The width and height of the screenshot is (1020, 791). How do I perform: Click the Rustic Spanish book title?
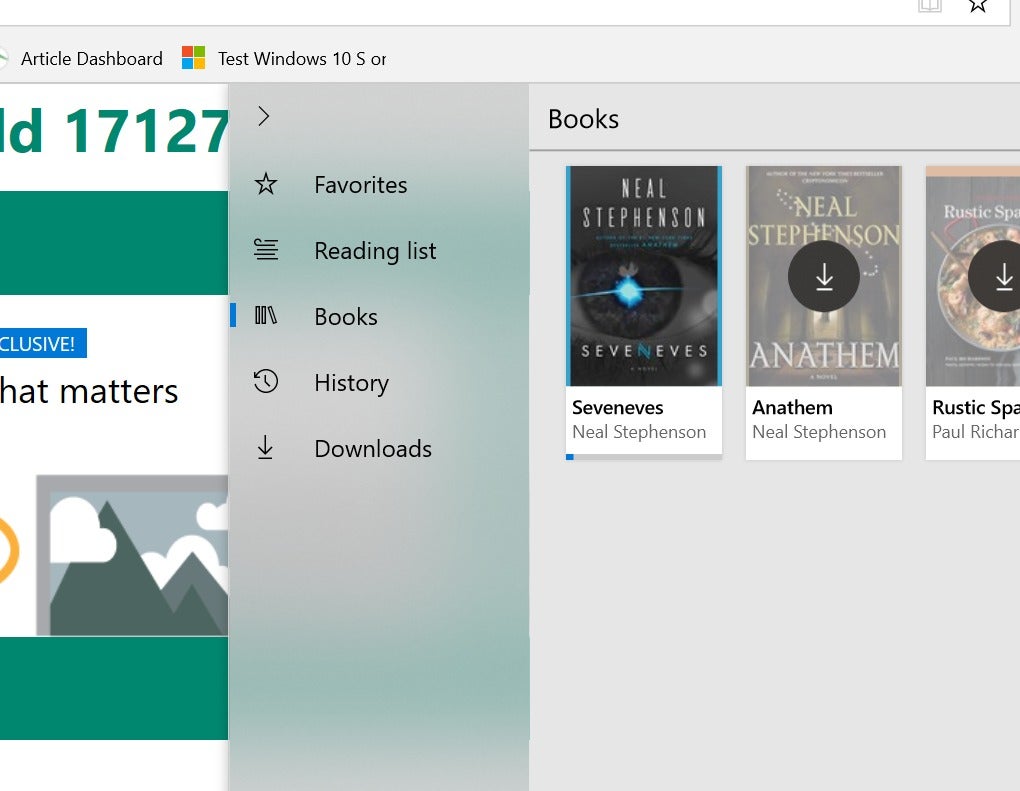click(x=976, y=408)
